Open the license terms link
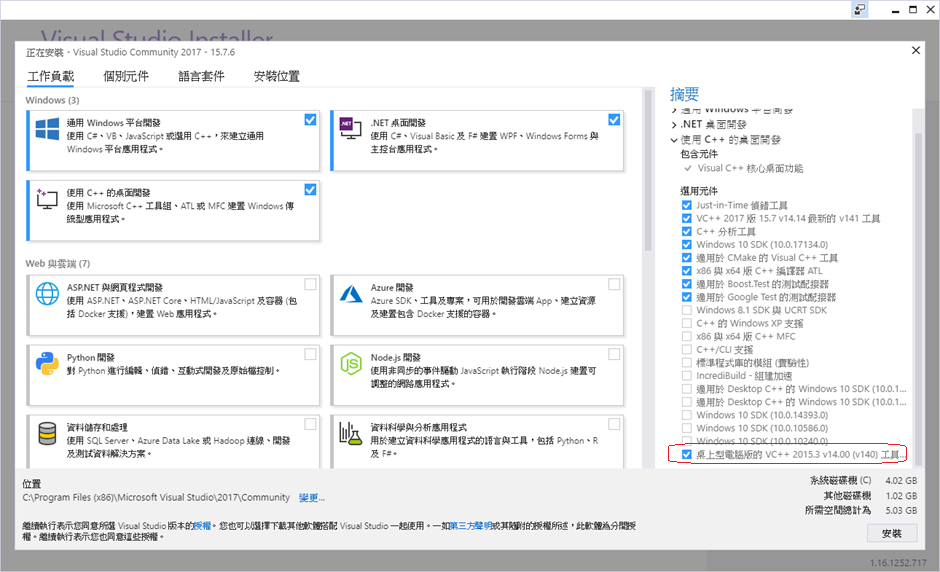Image resolution: width=940 pixels, height=572 pixels. coord(202,526)
